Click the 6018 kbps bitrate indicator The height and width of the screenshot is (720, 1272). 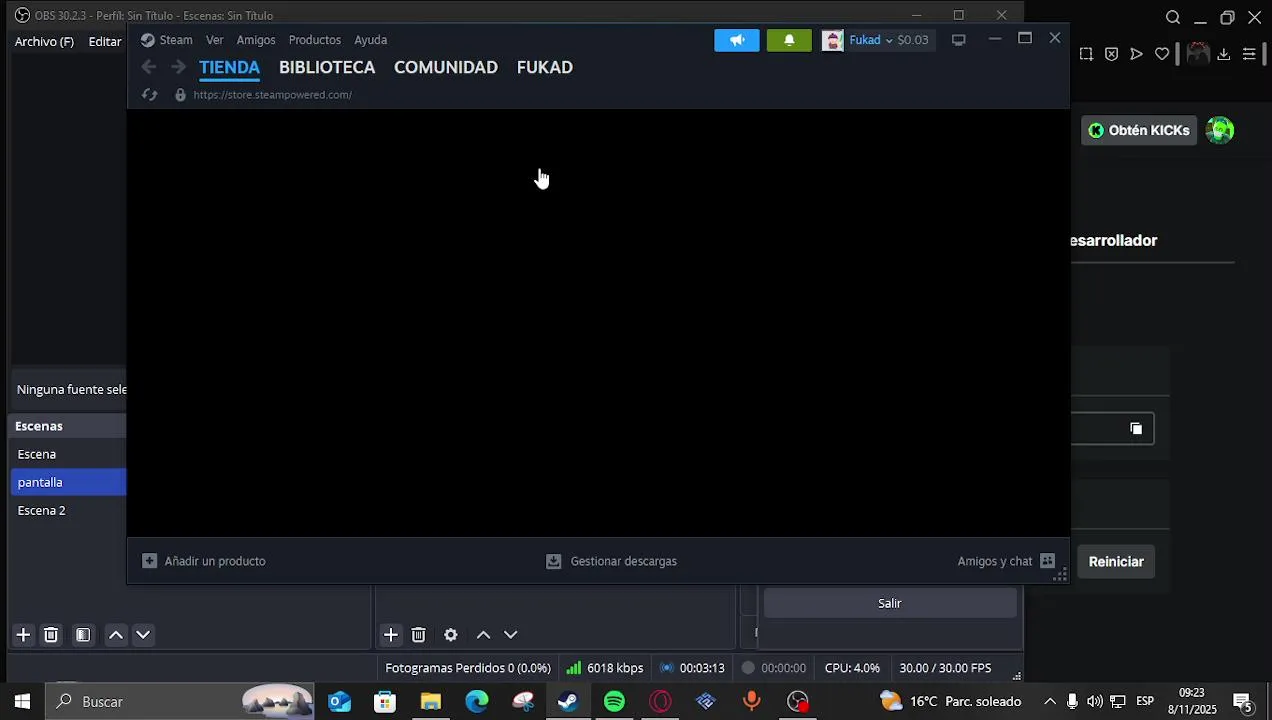[605, 668]
